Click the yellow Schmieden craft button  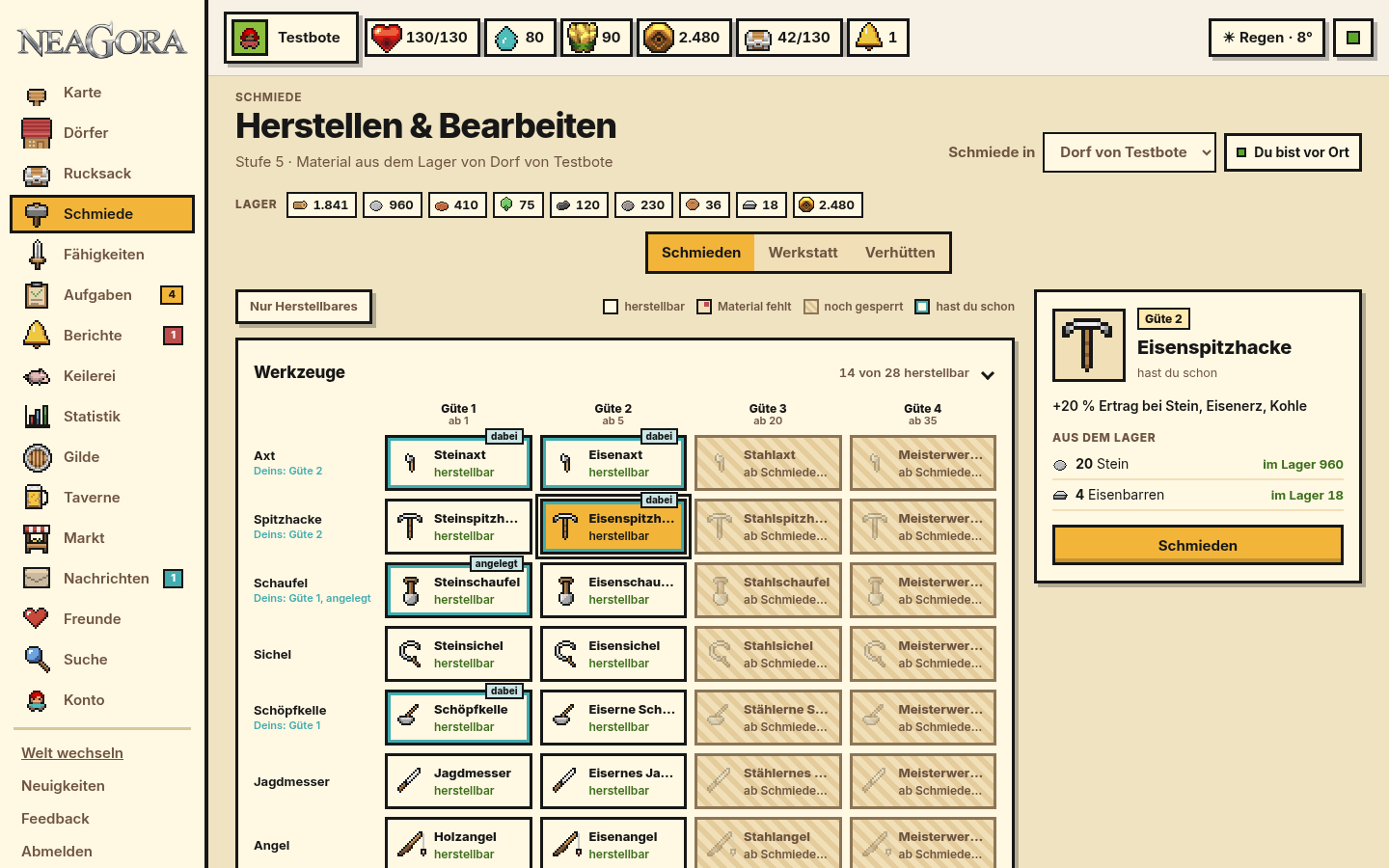coord(1197,545)
